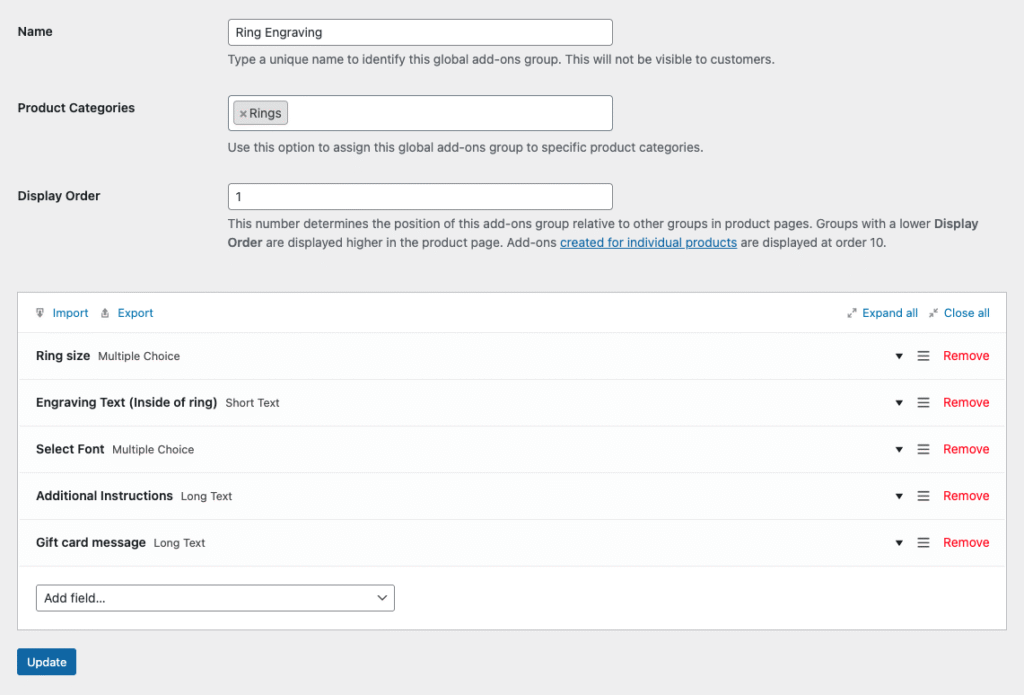Click the Export icon
This screenshot has width=1024, height=695.
click(105, 313)
